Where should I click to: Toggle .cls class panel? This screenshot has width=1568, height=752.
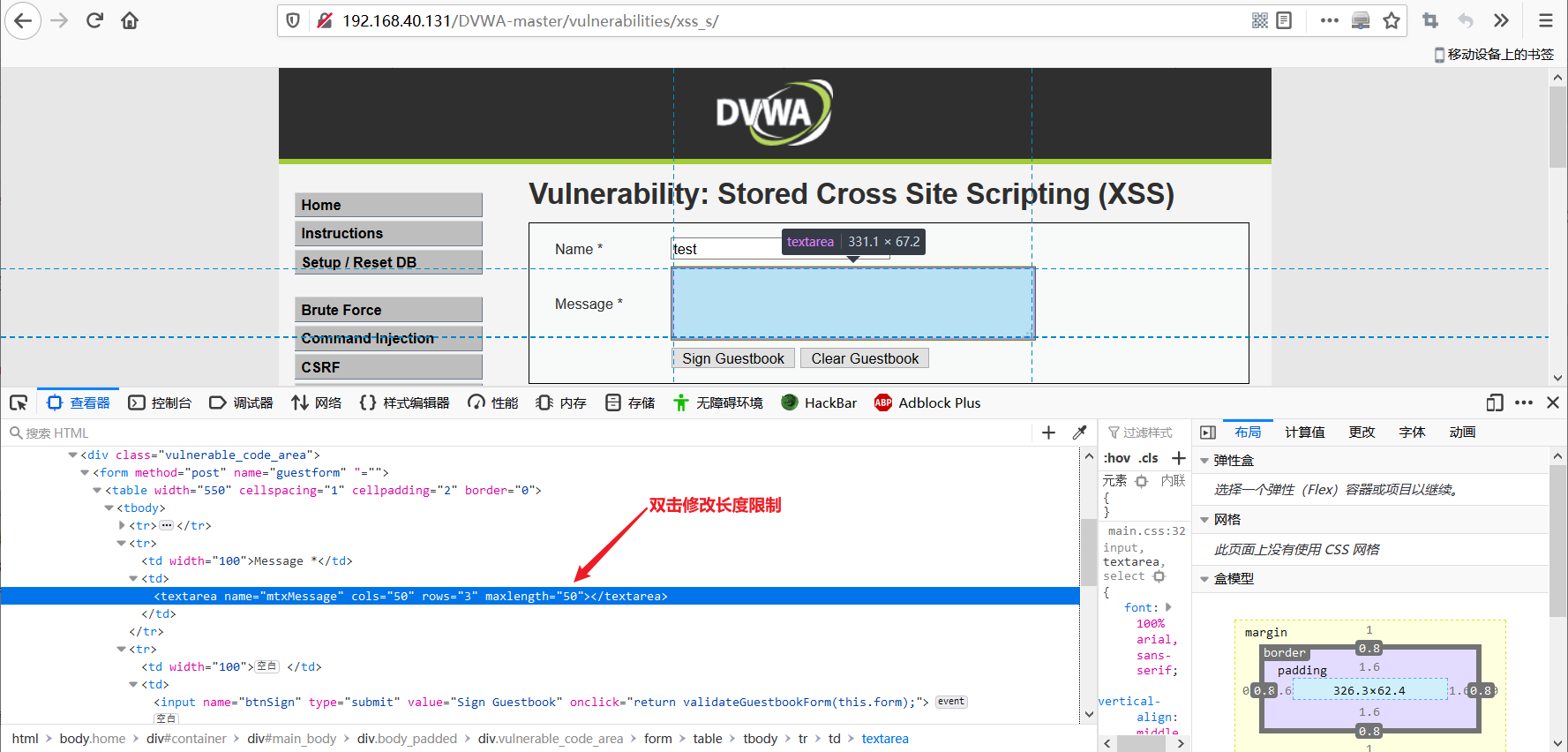click(x=1148, y=458)
